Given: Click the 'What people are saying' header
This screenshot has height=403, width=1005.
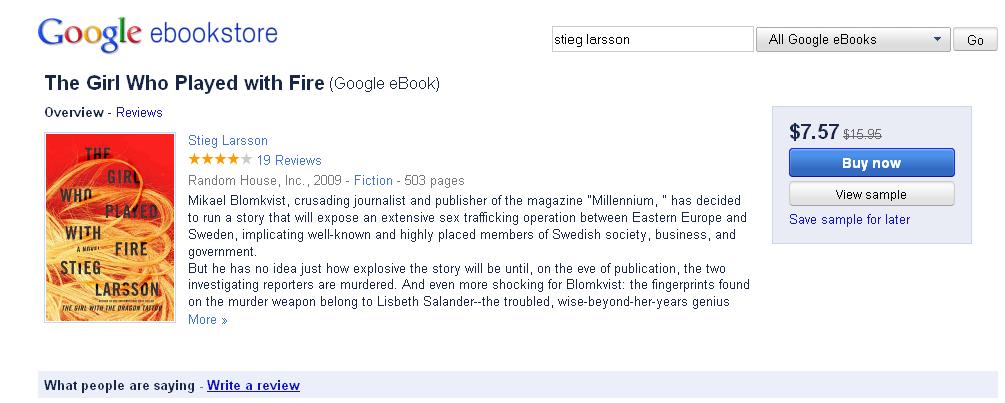Looking at the screenshot, I should coord(120,385).
